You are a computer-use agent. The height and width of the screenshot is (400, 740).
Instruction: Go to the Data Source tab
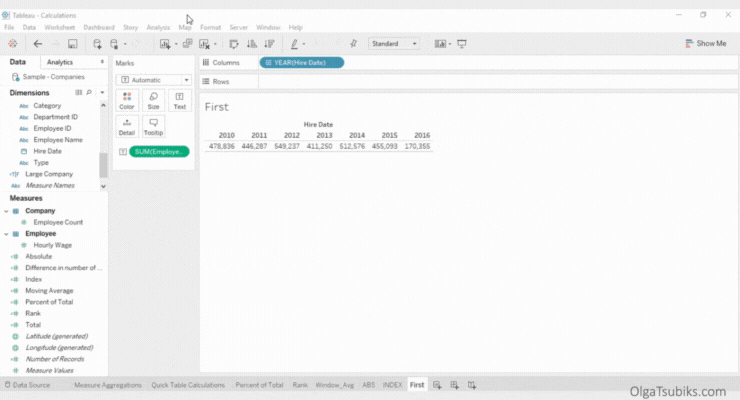(27, 385)
